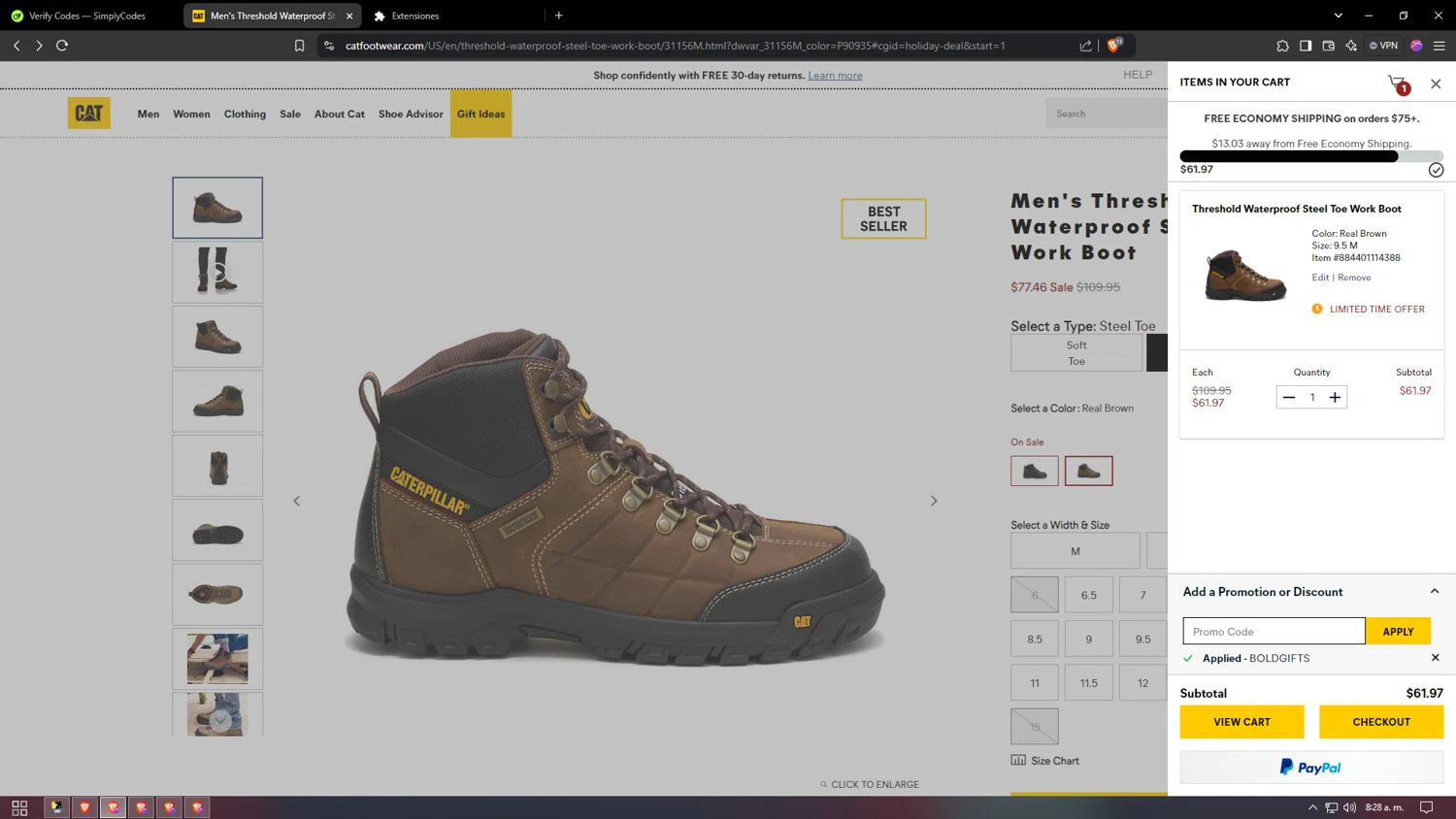
Task: Open the Sale menu
Action: coord(290,114)
